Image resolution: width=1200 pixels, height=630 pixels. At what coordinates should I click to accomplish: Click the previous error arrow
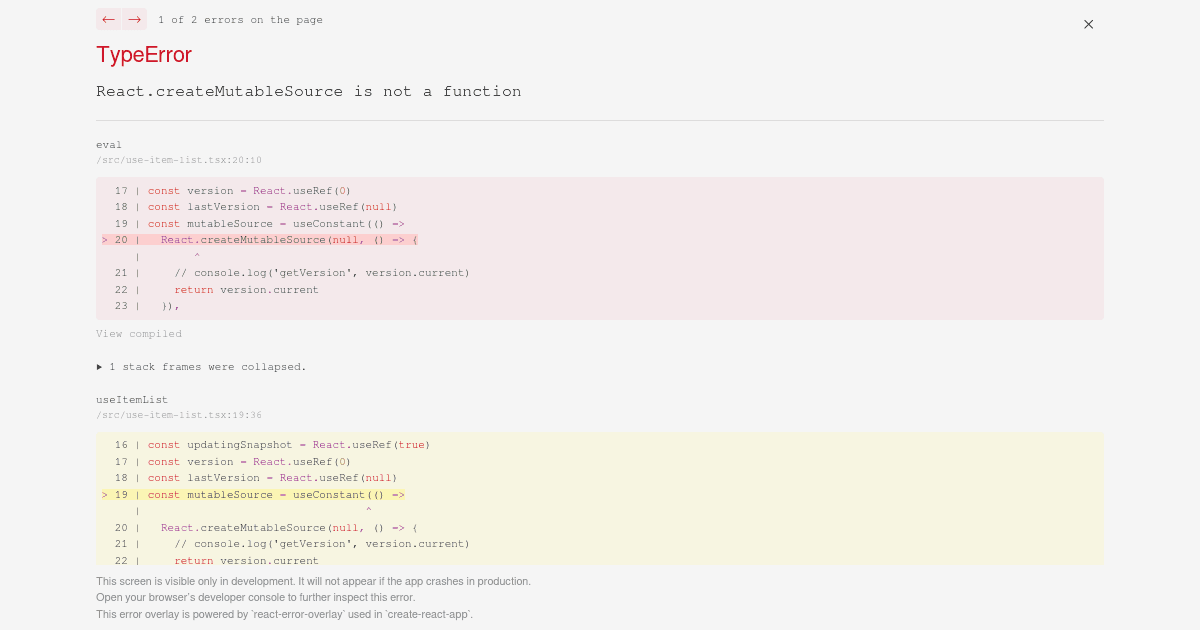(108, 19)
